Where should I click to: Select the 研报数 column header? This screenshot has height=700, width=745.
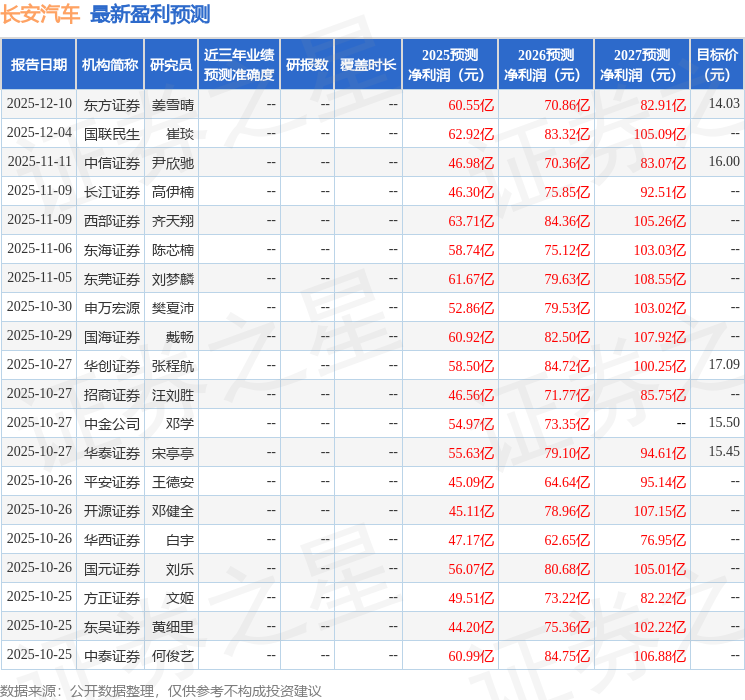(x=306, y=65)
